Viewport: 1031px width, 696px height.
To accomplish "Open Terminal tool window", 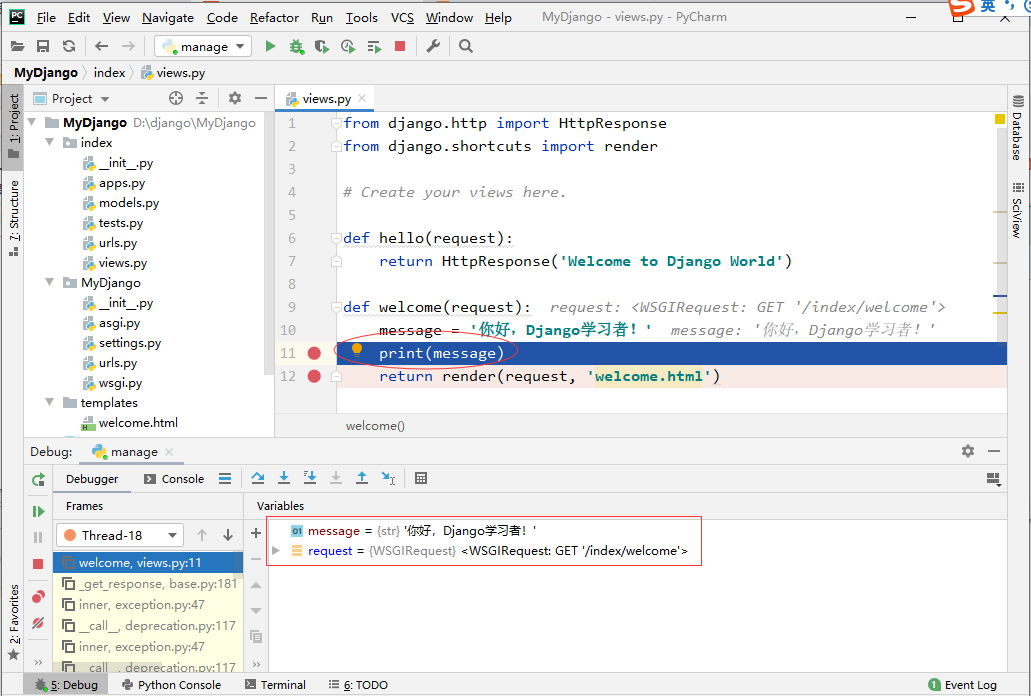I will tap(276, 685).
